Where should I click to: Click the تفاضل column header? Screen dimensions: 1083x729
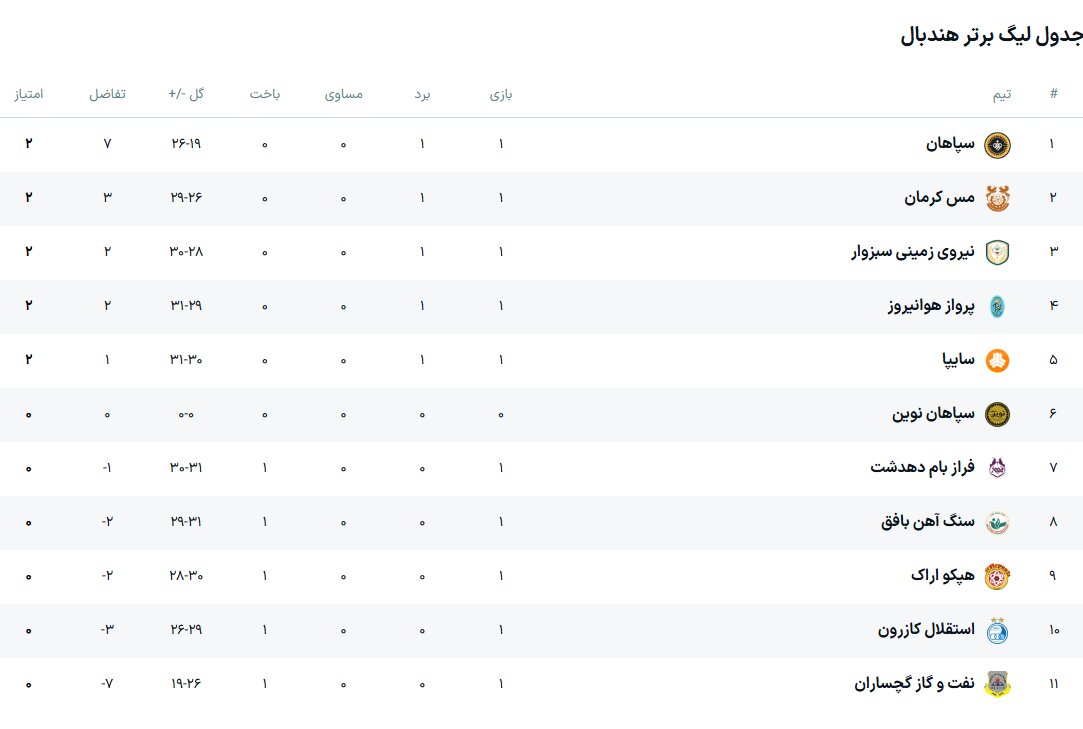pos(108,95)
